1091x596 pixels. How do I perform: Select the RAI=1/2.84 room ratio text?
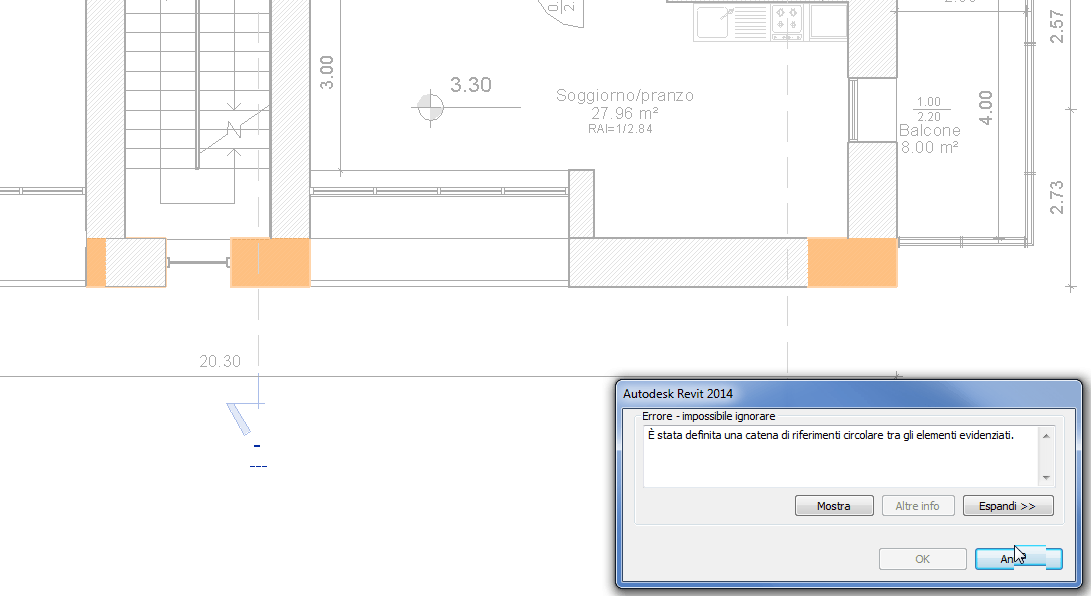click(620, 129)
